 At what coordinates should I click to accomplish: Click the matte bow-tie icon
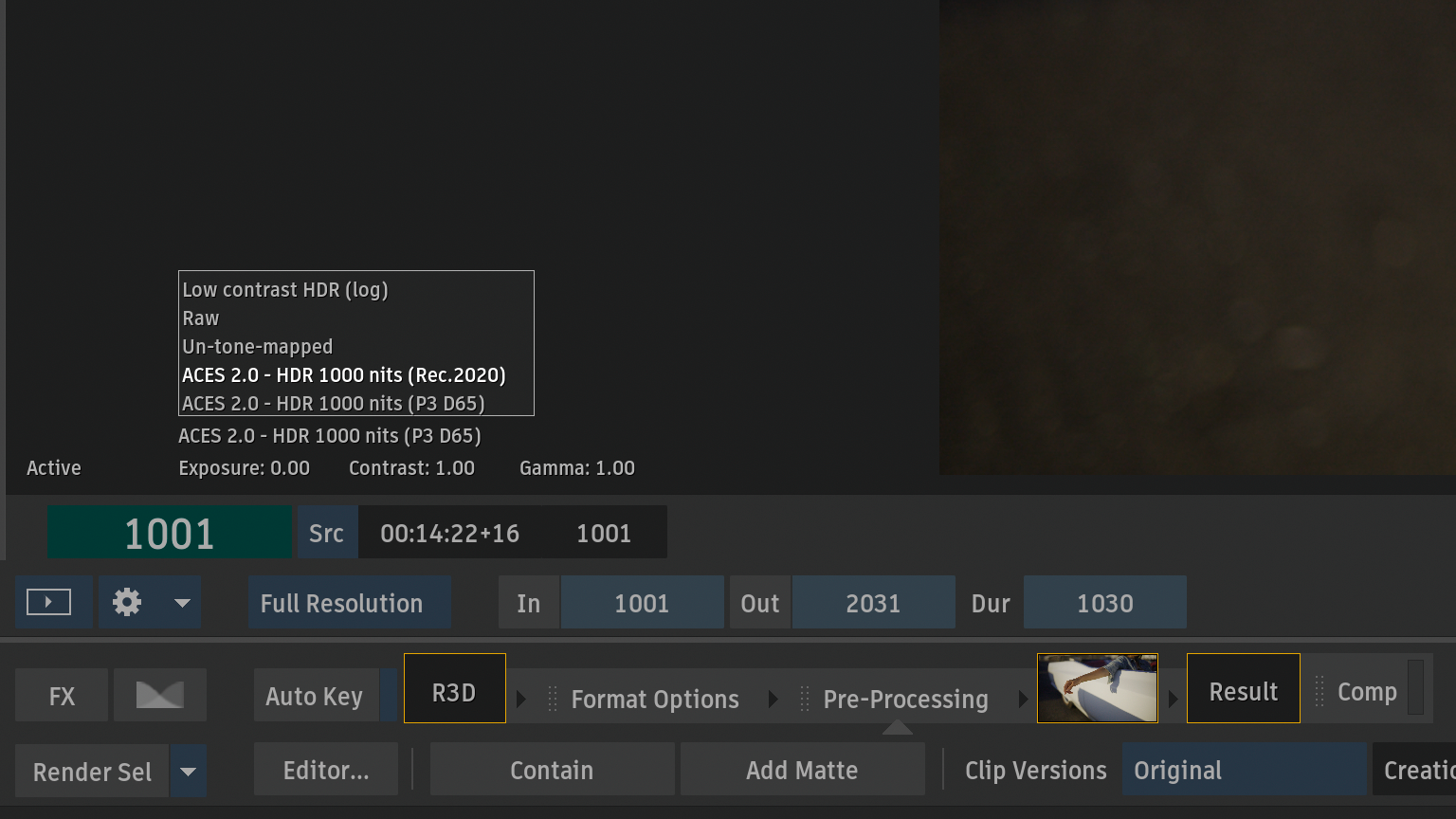pyautogui.click(x=160, y=696)
